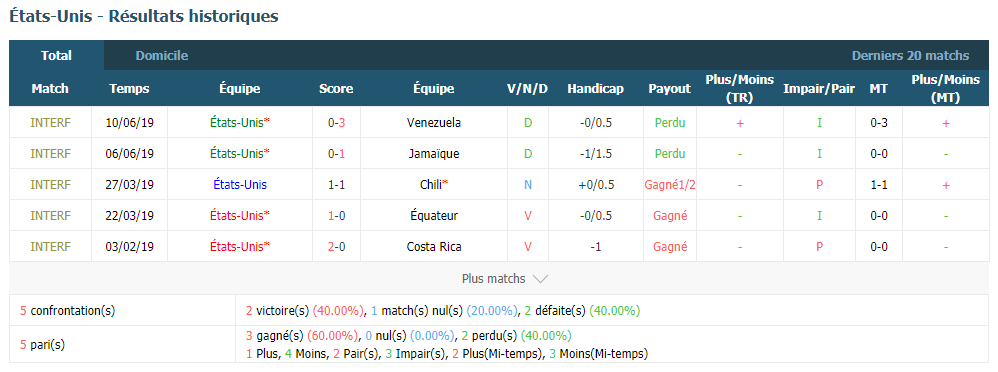Image resolution: width=998 pixels, height=372 pixels.
Task: Click the Payout column header
Action: pos(670,89)
